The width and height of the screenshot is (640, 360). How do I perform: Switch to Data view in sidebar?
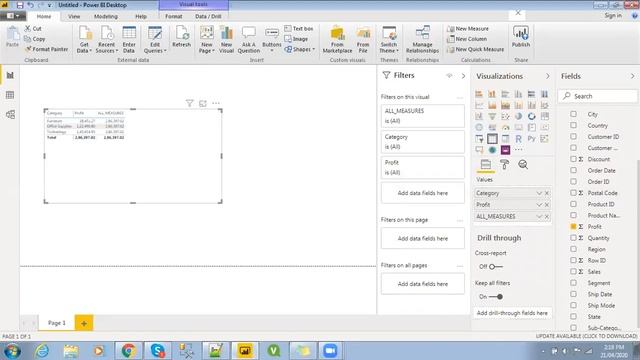(10, 95)
